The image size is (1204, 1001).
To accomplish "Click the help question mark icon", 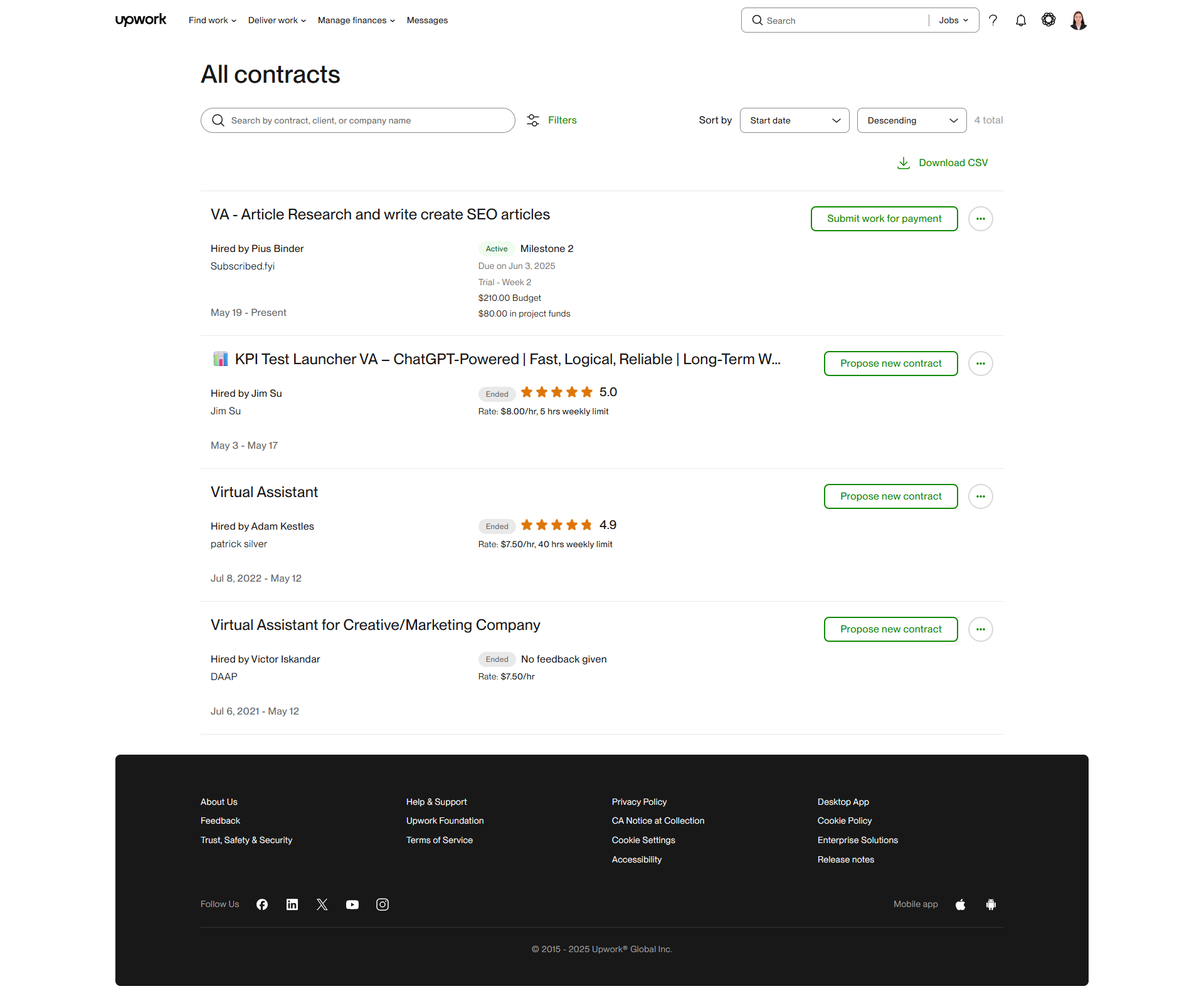I will click(x=993, y=21).
